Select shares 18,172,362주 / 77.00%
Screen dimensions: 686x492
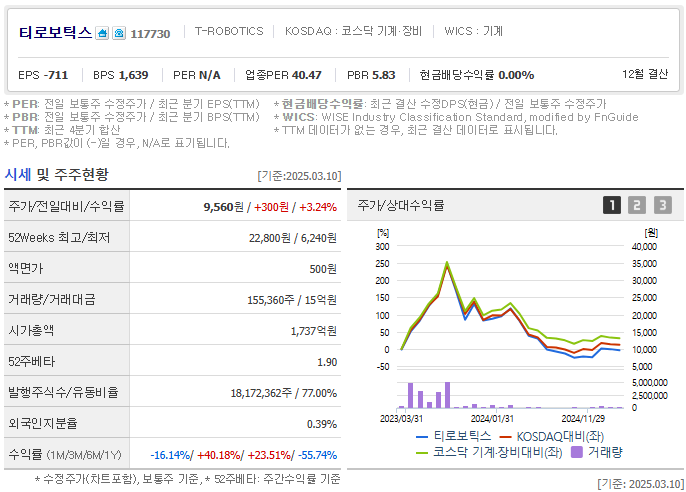pyautogui.click(x=284, y=393)
